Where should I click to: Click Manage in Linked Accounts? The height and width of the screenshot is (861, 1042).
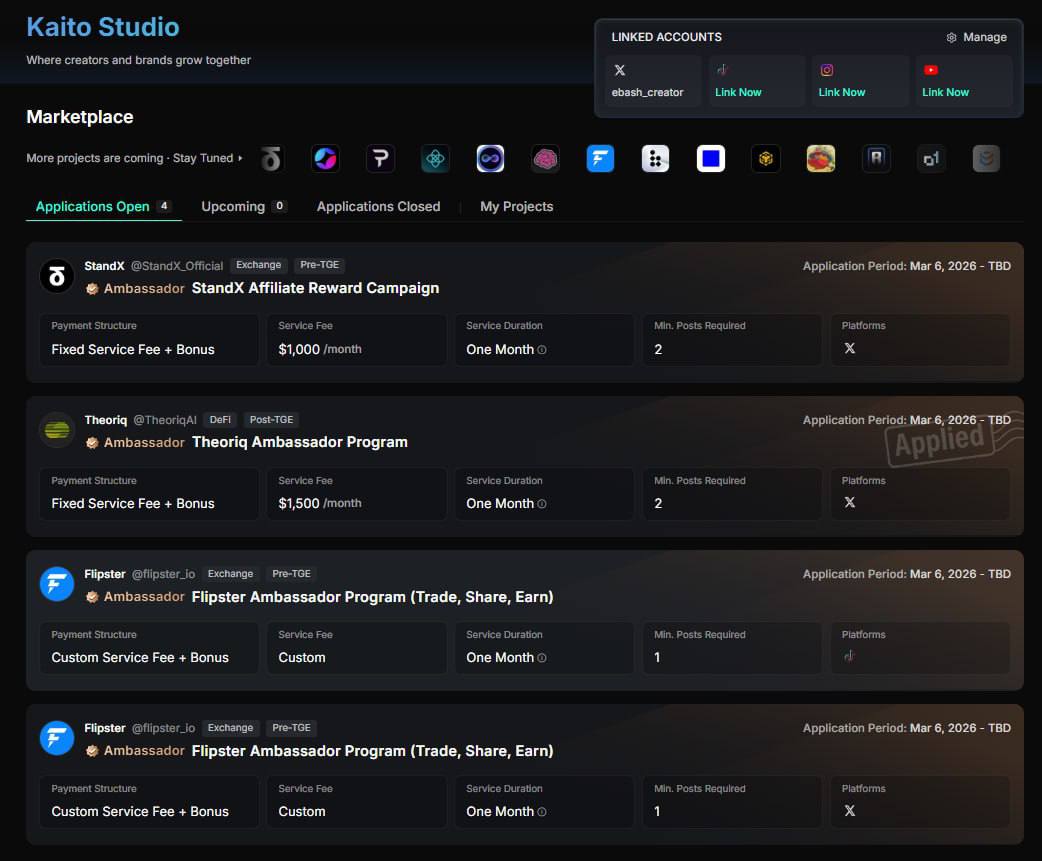976,37
